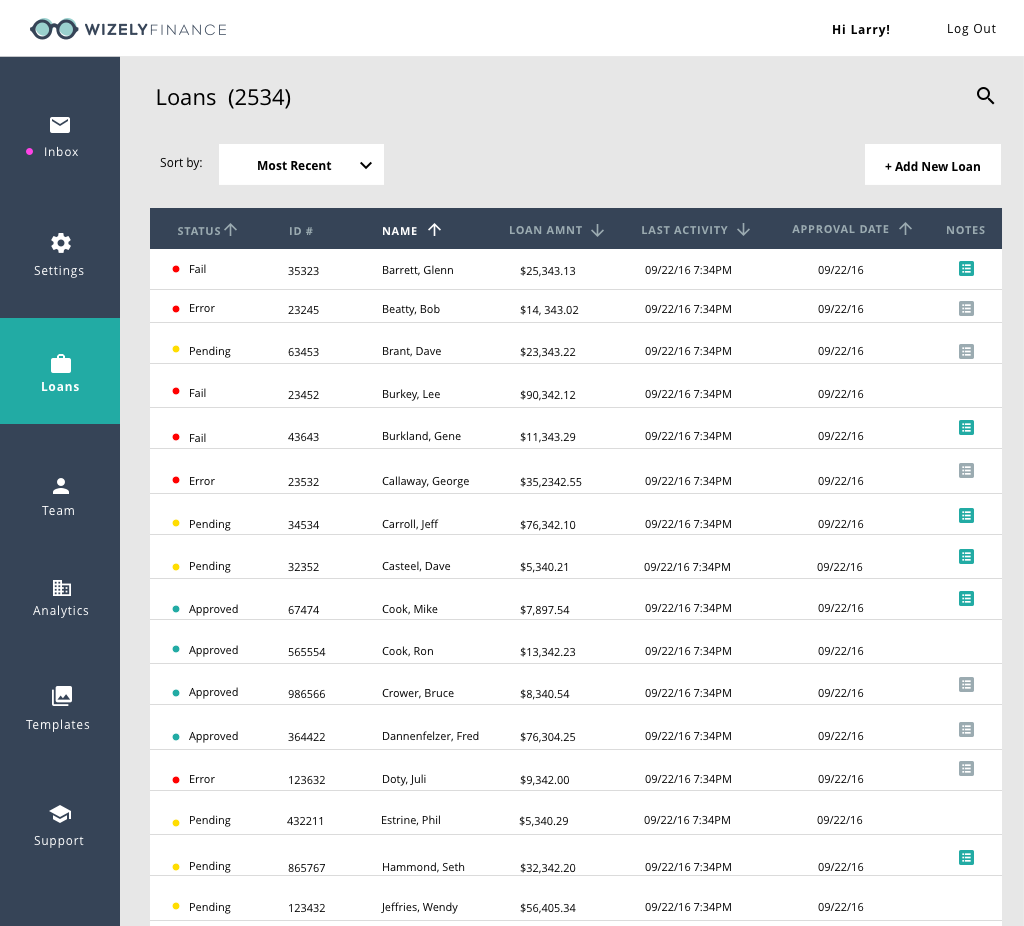Screen dimensions: 1024x926
Task: Open Settings gear in sidebar
Action: pyautogui.click(x=61, y=243)
